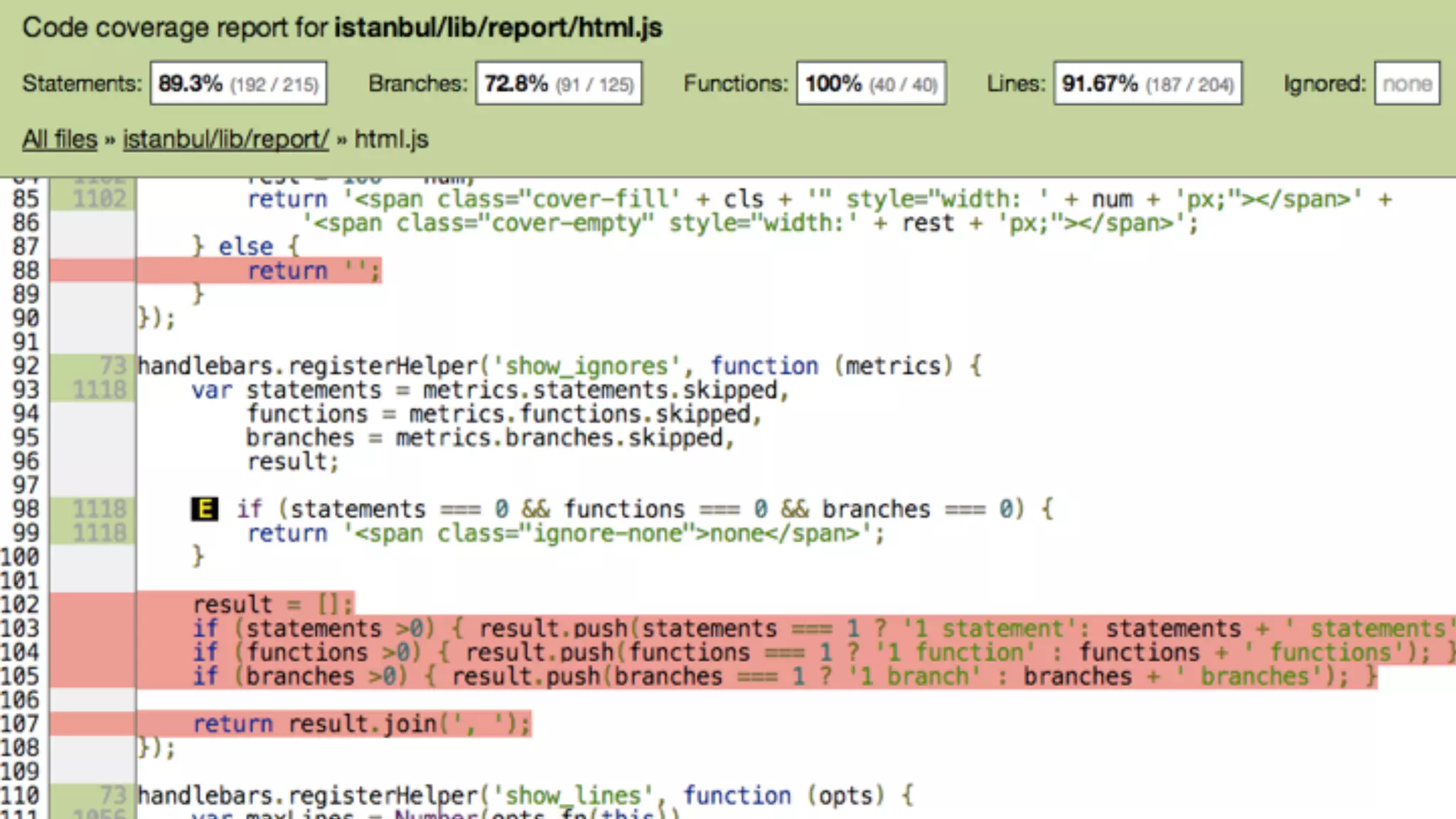This screenshot has width=1456, height=819.
Task: Click hit count 73 on line 92
Action: (112, 365)
